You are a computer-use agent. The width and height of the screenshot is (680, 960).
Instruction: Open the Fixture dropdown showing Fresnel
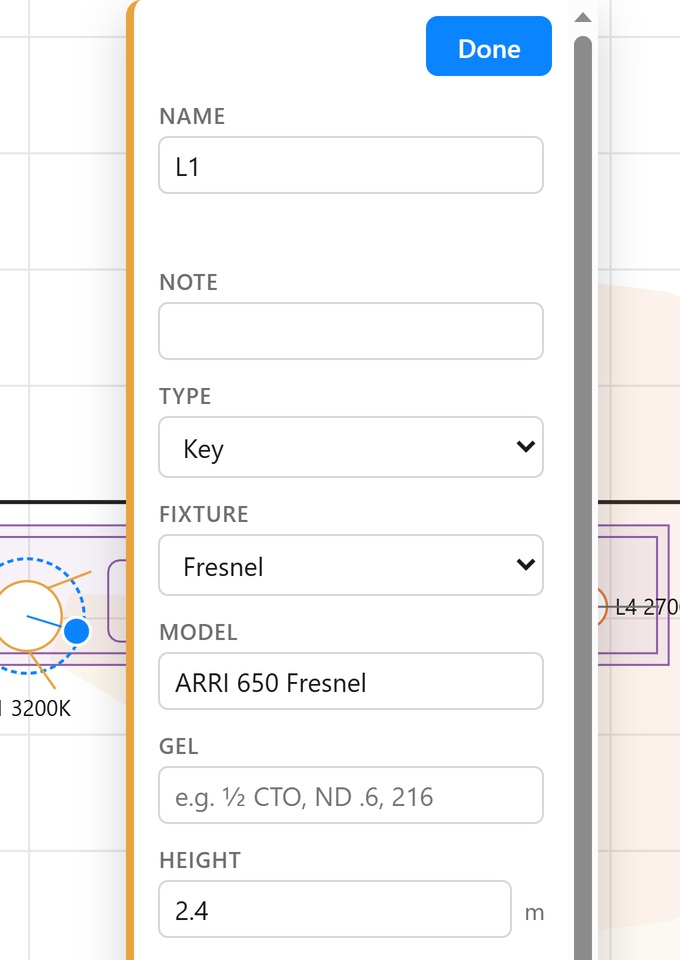pyautogui.click(x=351, y=565)
